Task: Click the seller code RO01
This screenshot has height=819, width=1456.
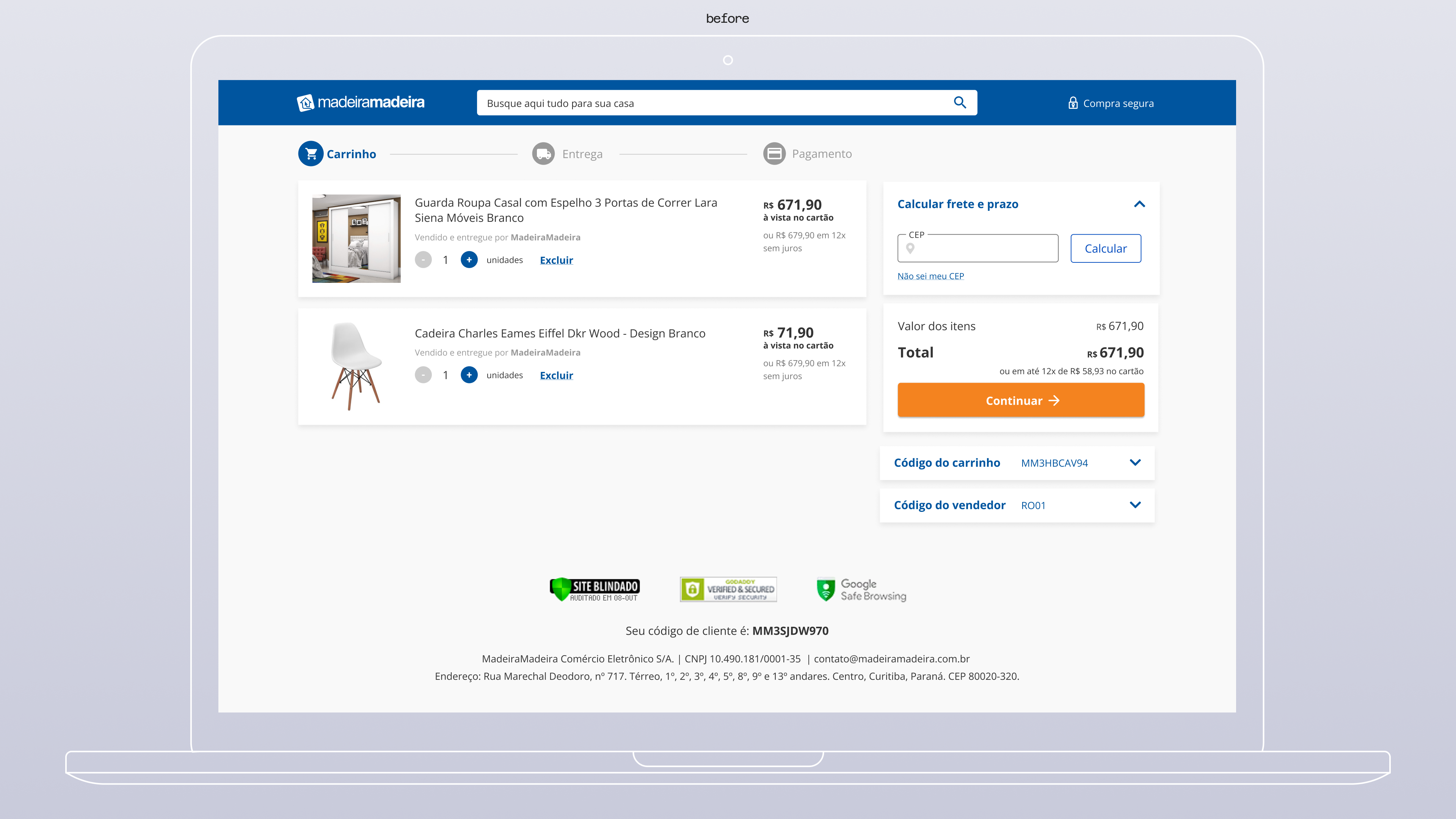Action: tap(1033, 505)
